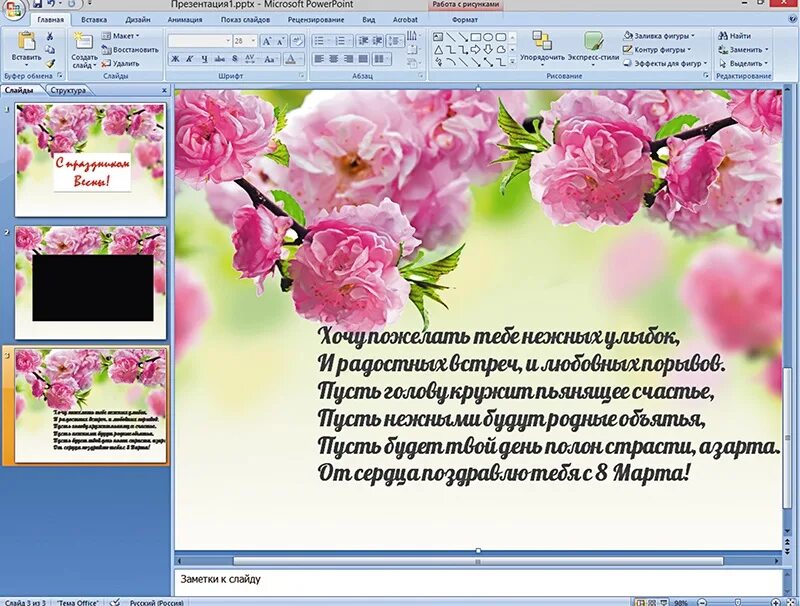Screen dimensions: 800x606
Task: Select slide 2 thumbnail with black rectangle
Action: [90, 283]
